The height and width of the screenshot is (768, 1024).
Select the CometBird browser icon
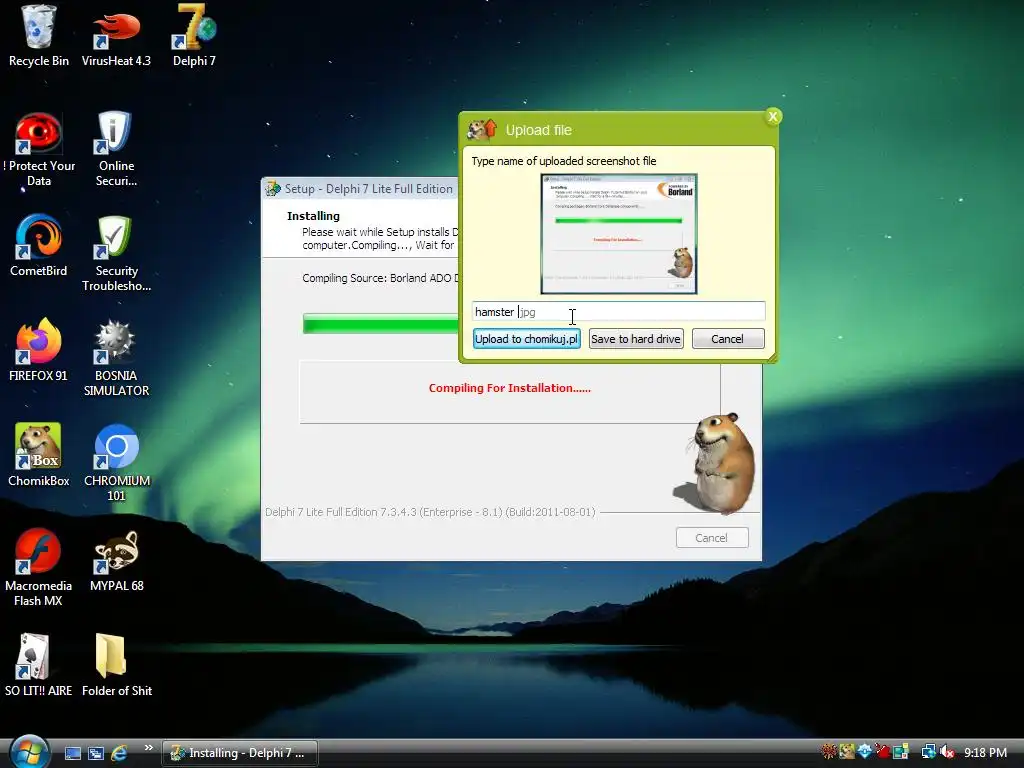38,246
